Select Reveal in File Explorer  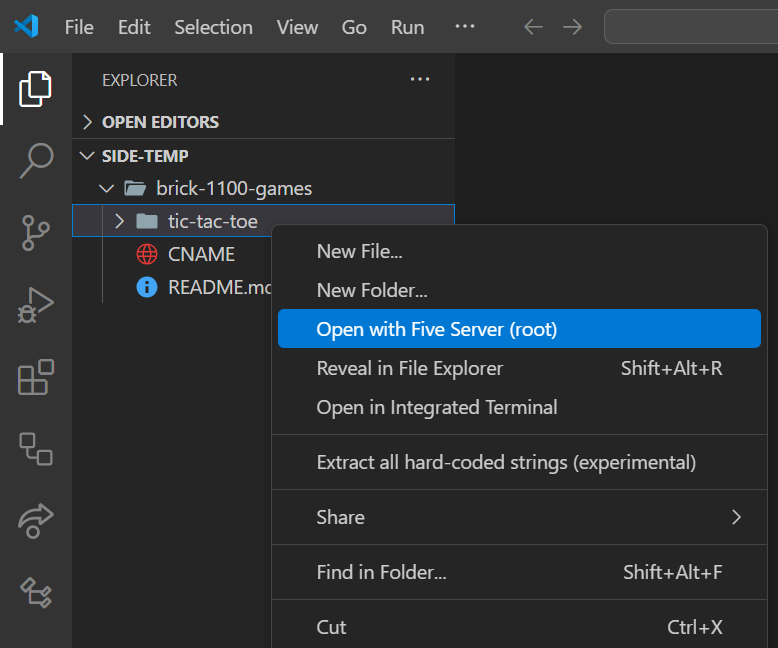coord(519,368)
